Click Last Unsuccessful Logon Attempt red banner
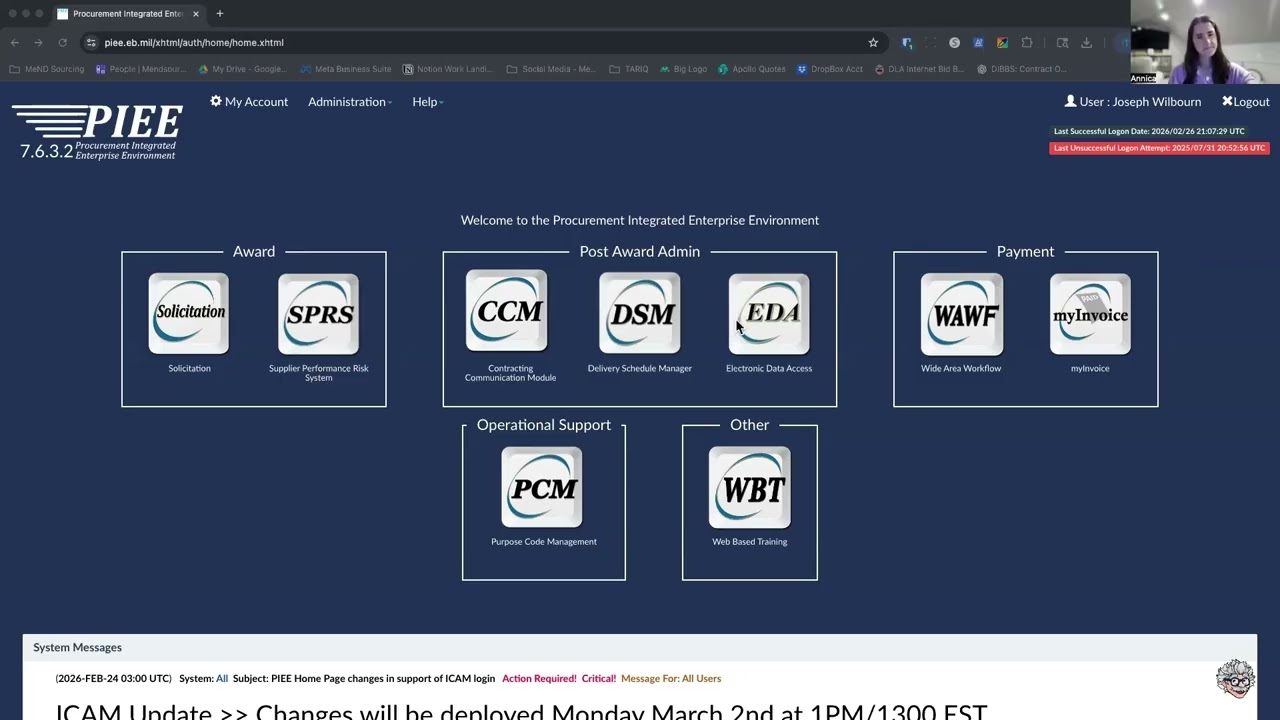 coord(1159,148)
